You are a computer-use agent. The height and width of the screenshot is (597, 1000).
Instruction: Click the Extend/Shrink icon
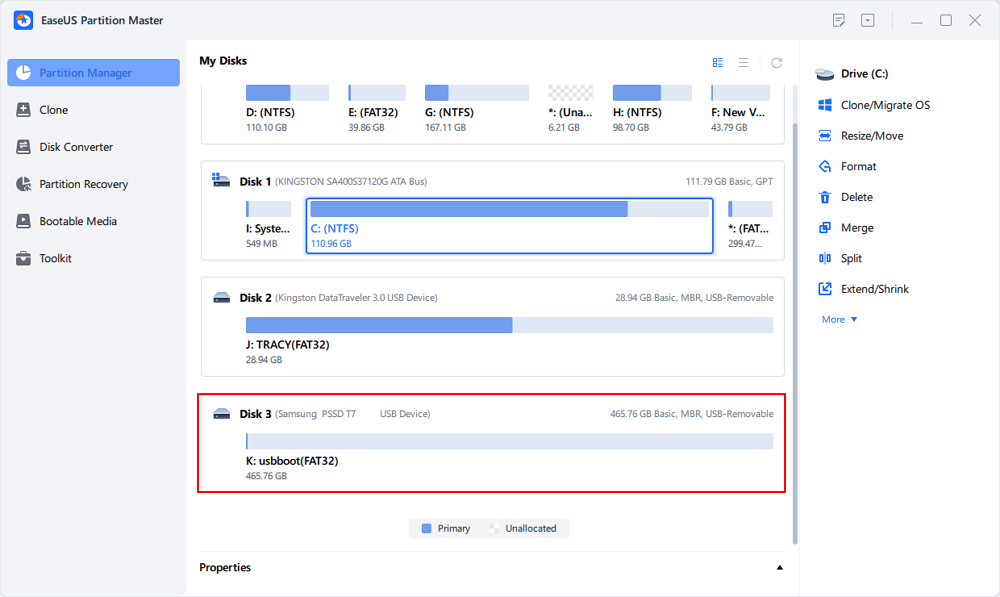click(825, 289)
